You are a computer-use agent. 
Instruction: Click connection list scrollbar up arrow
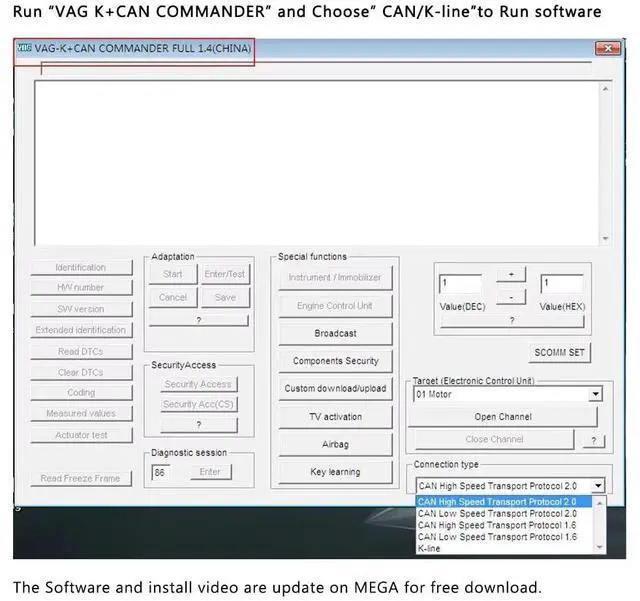point(599,504)
